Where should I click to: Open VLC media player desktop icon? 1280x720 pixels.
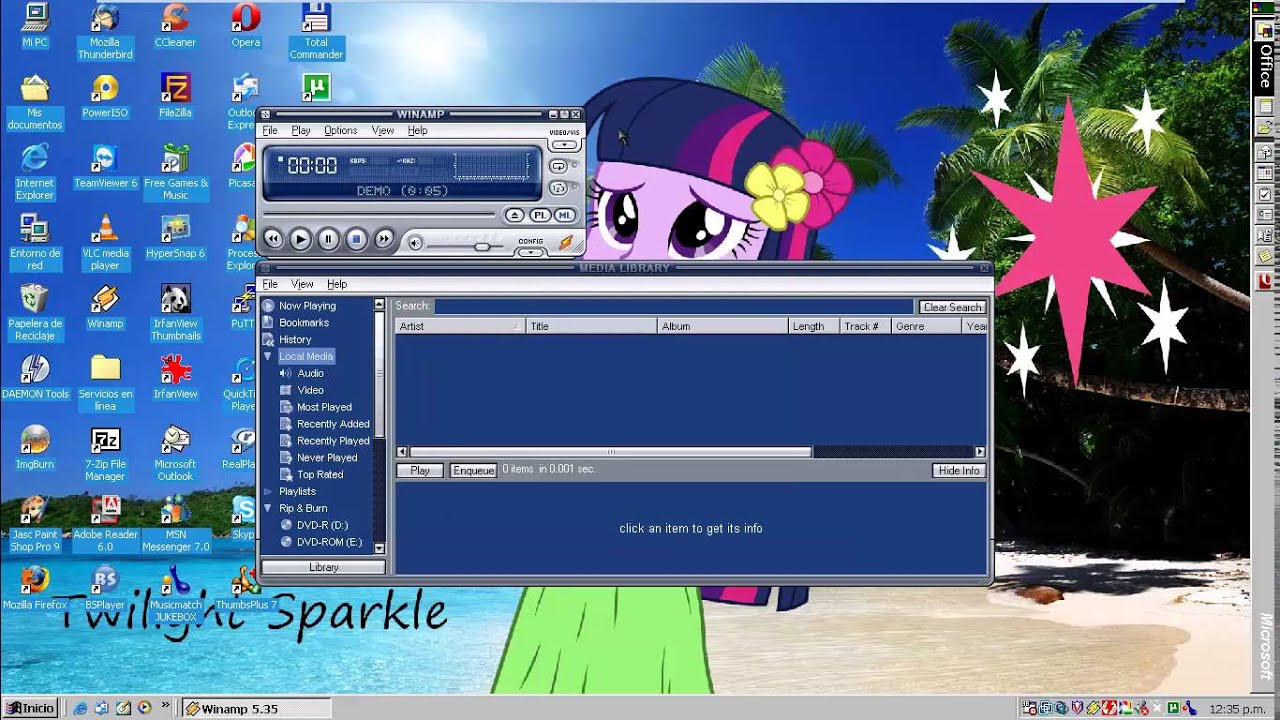click(x=105, y=241)
